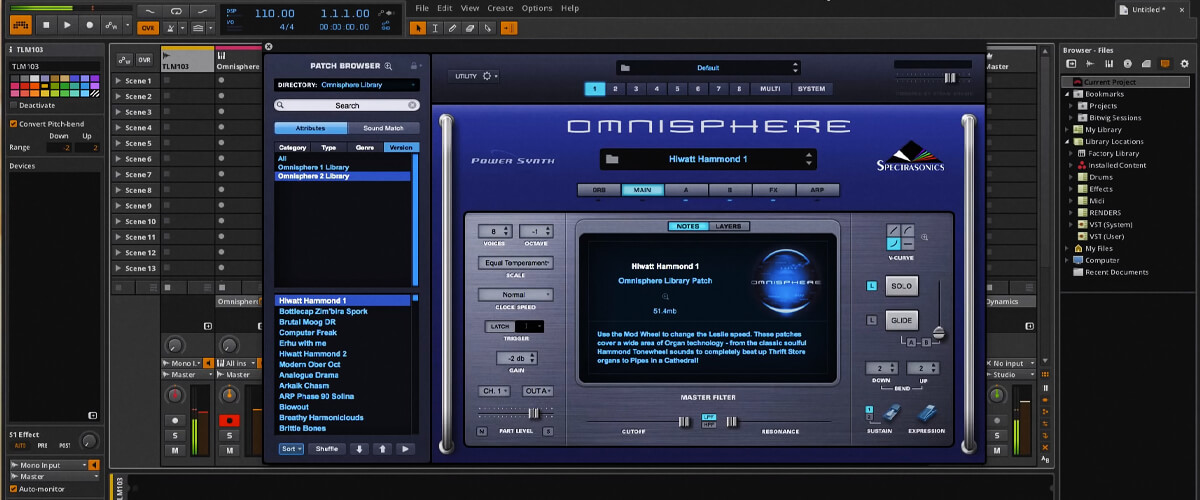Adjust the master filter CUTOFF slider

coord(685,422)
